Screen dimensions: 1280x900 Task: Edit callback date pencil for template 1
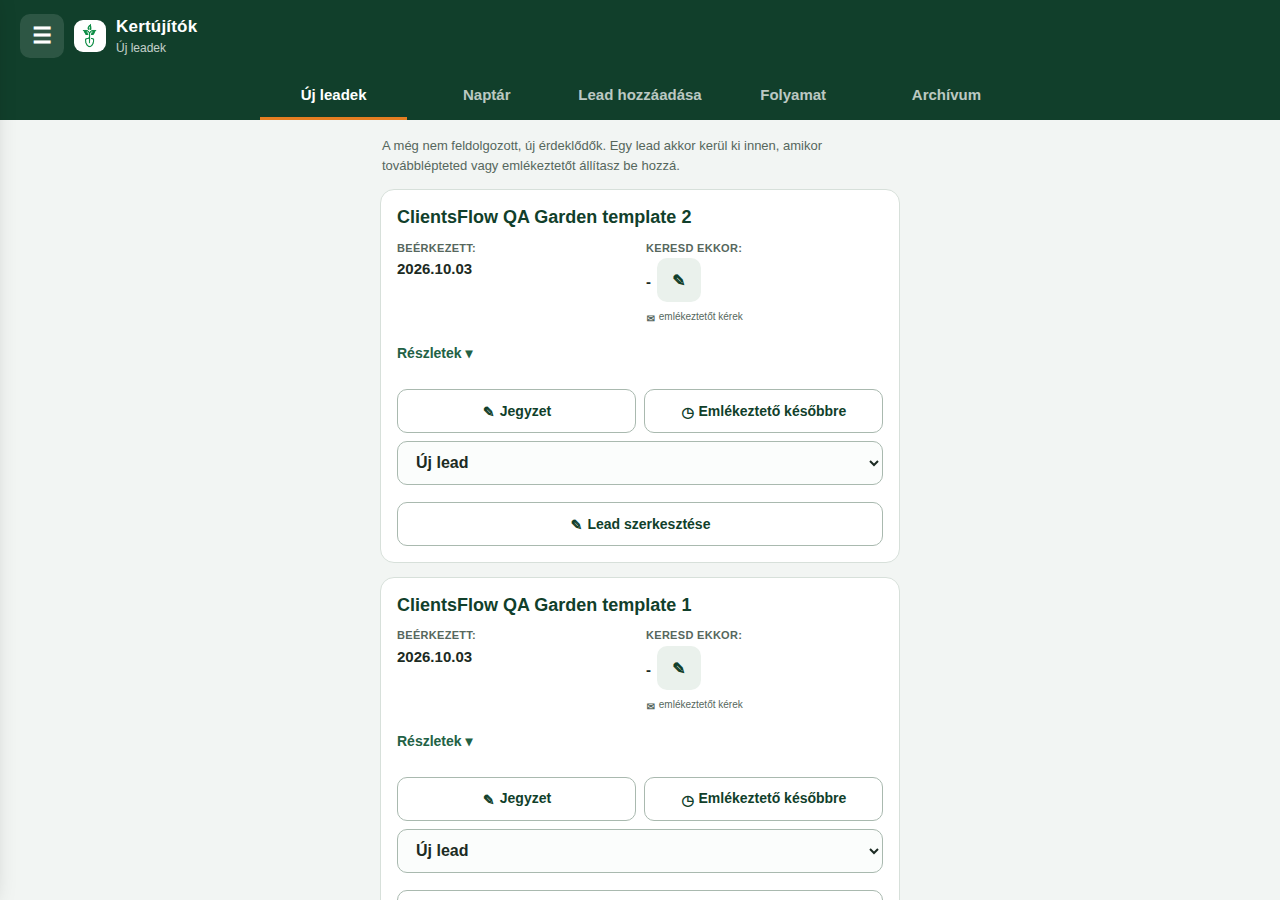click(679, 668)
